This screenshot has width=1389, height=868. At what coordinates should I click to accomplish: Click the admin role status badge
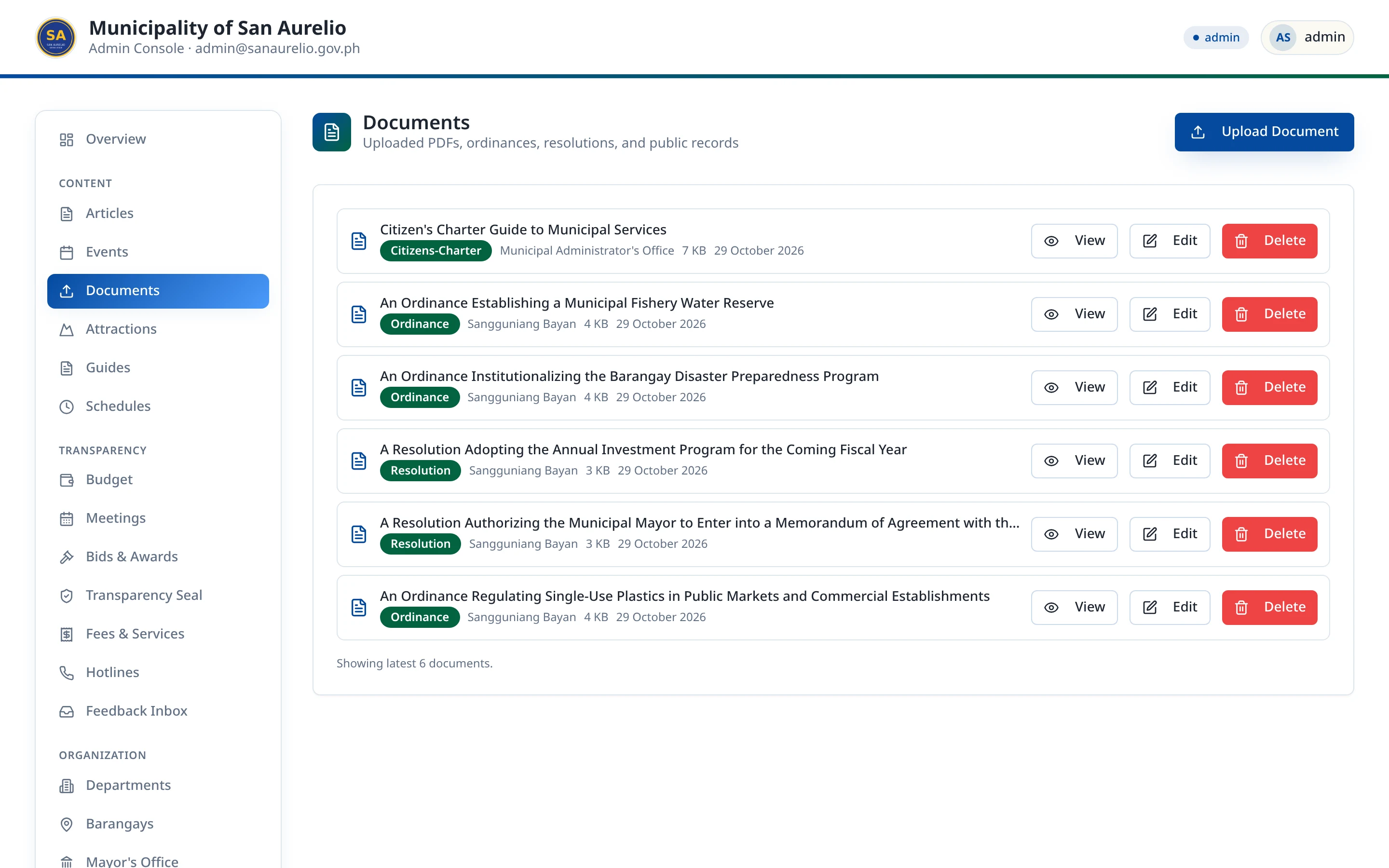point(1216,37)
